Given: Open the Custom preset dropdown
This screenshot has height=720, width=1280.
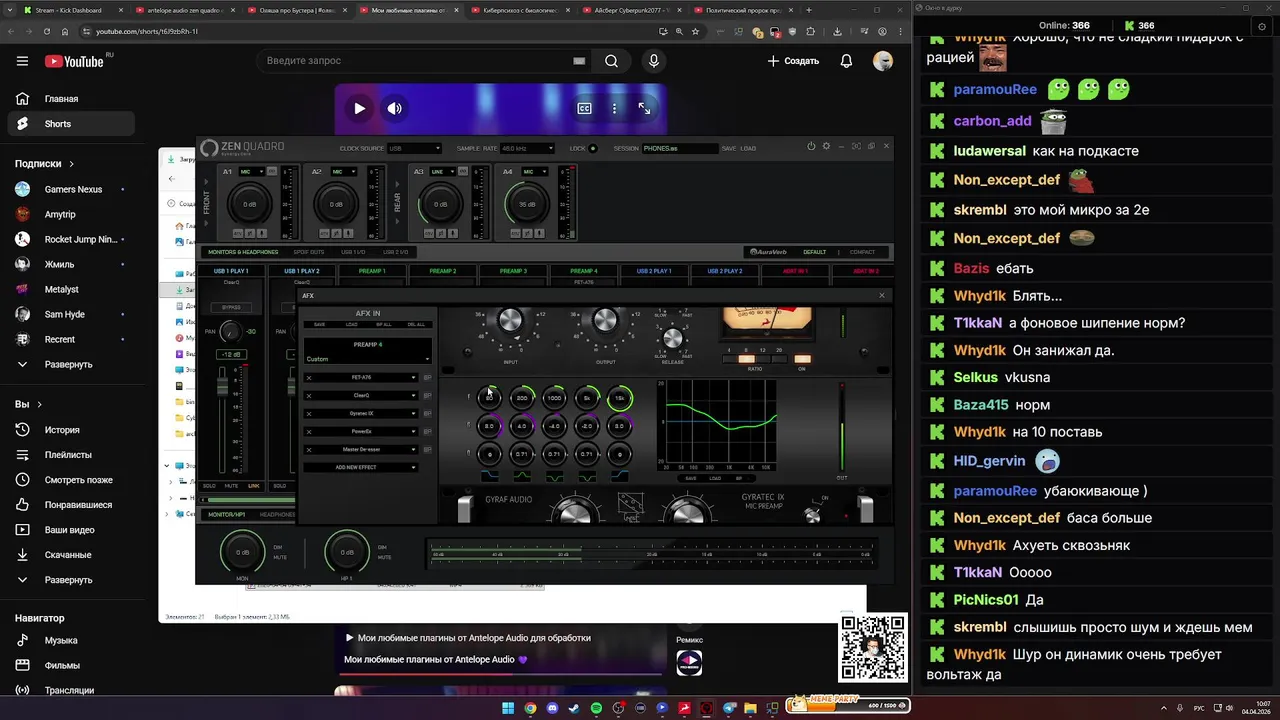Looking at the screenshot, I should [x=367, y=359].
